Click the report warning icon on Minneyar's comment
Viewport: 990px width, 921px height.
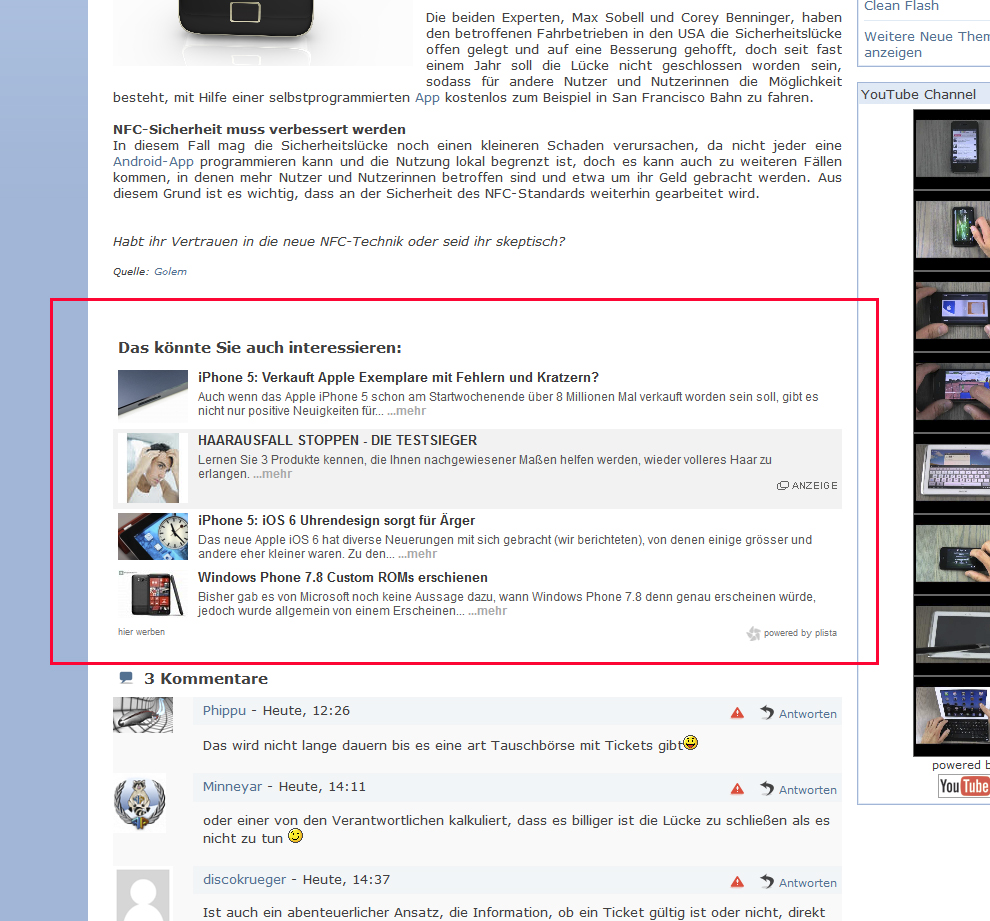click(737, 788)
